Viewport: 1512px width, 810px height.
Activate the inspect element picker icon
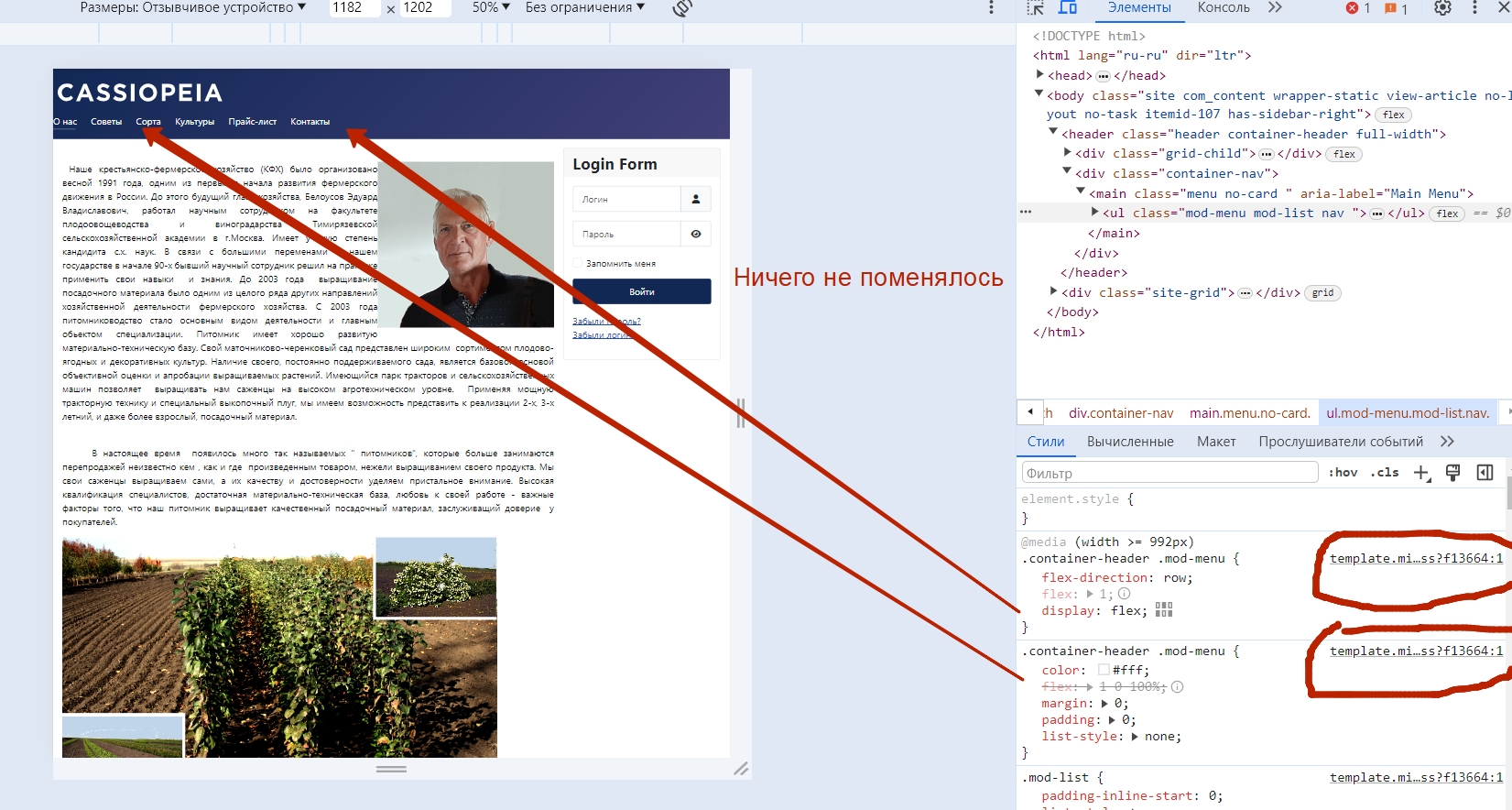click(x=1035, y=7)
